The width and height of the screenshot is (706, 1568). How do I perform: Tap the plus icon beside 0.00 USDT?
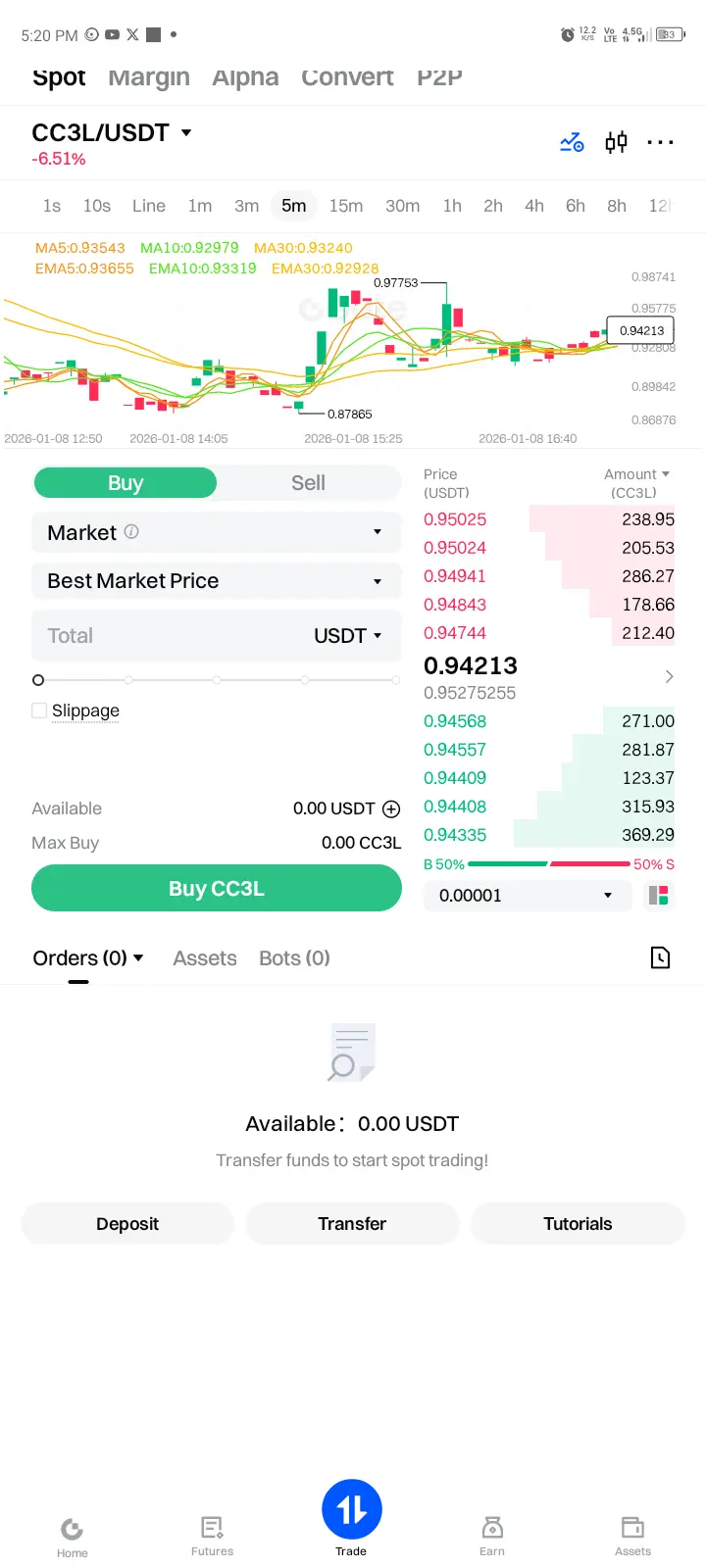(391, 808)
